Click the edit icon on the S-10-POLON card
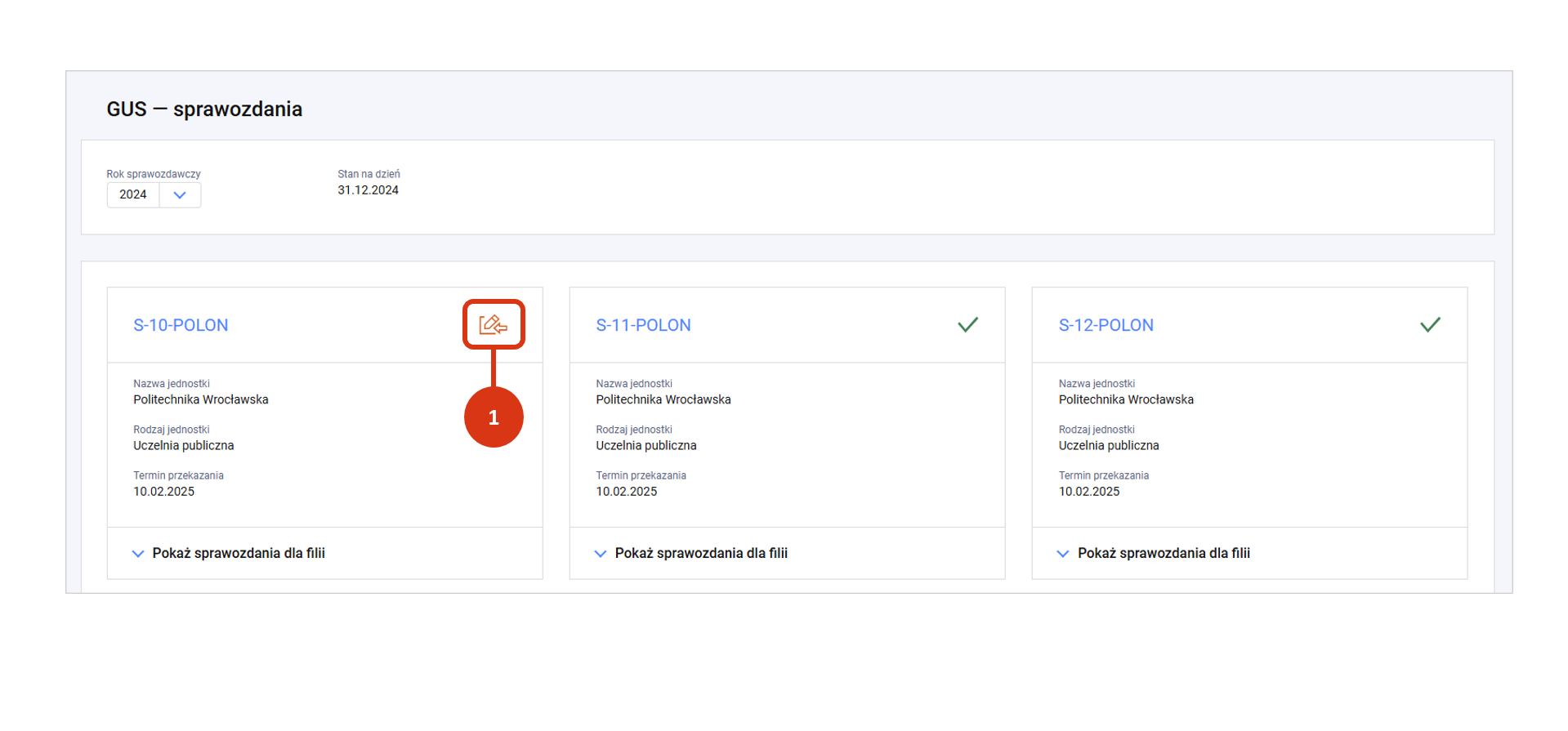Viewport: 1568px width, 731px height. [x=494, y=325]
